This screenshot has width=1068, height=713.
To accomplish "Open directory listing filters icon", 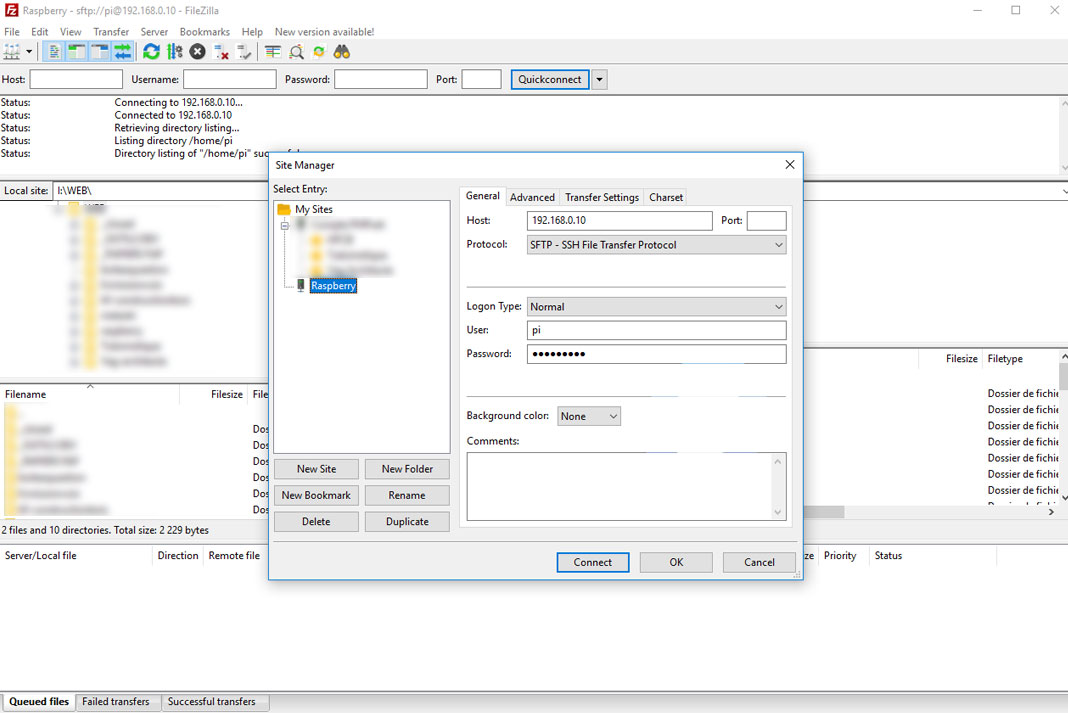I will 273,52.
